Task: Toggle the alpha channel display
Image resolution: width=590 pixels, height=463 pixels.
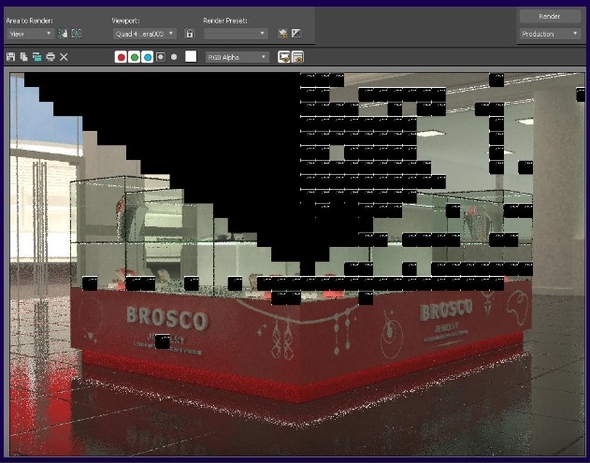Action: coord(161,57)
